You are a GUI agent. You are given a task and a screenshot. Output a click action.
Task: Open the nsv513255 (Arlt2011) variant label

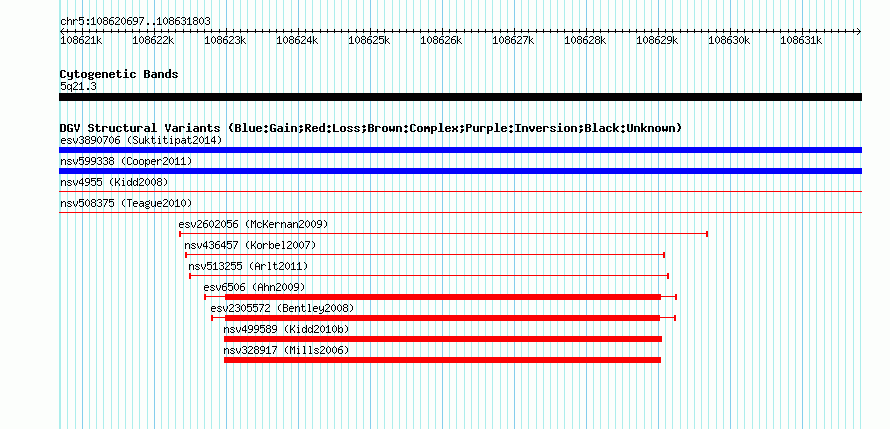(x=248, y=266)
